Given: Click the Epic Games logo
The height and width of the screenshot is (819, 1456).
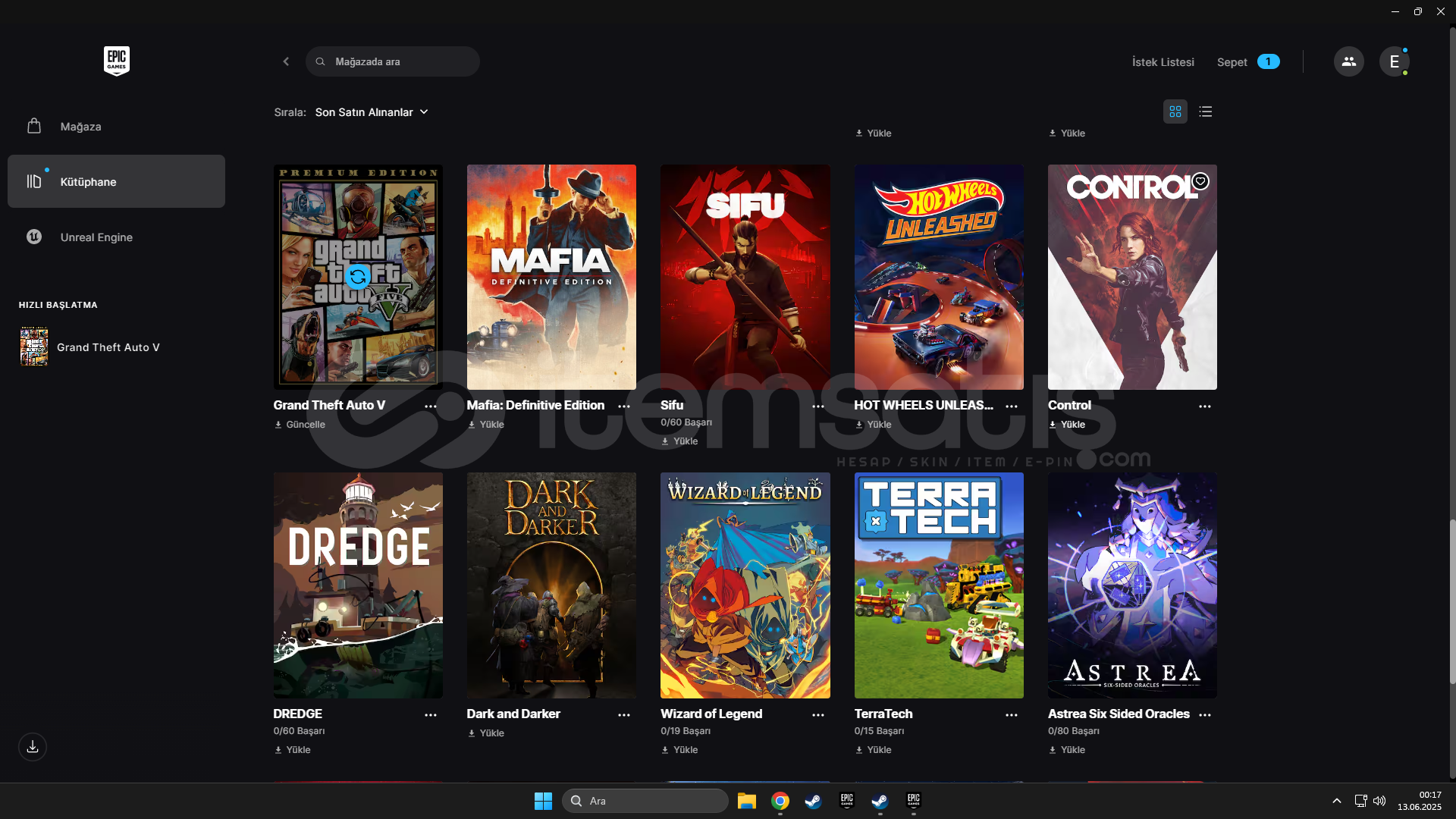Looking at the screenshot, I should (116, 61).
